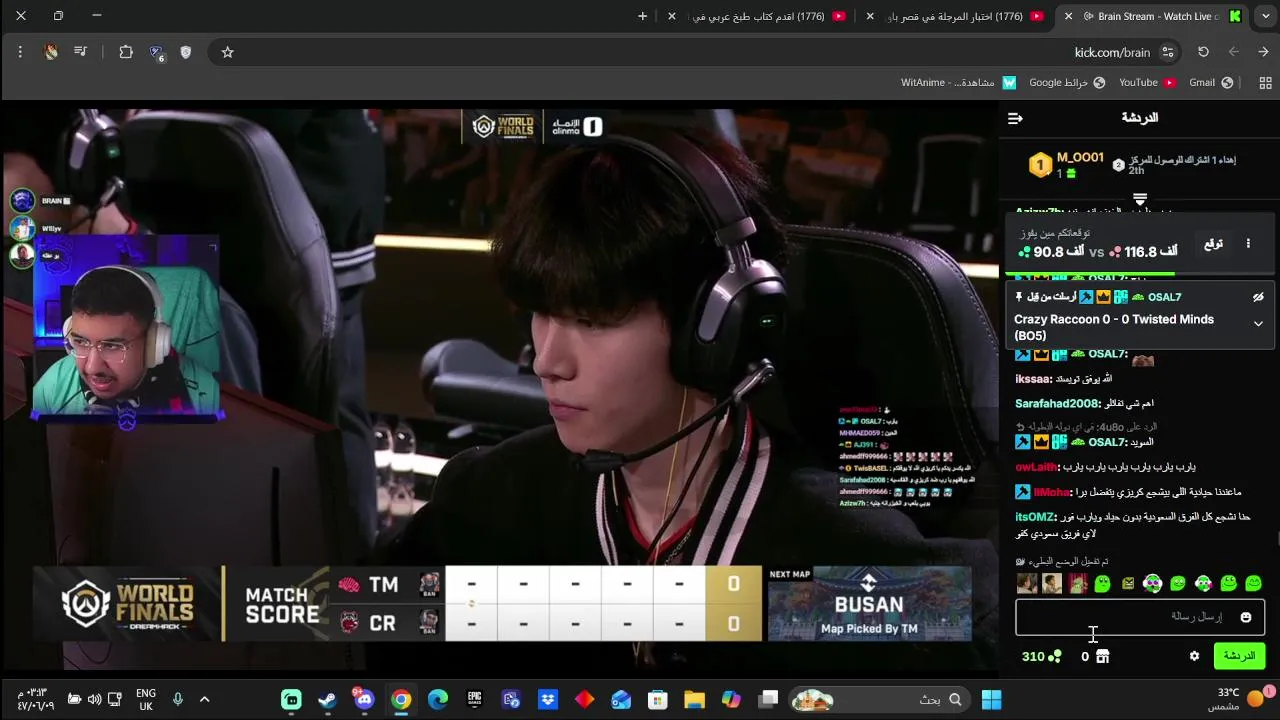The image size is (1280, 720).
Task: Open weather widget showing 33°C
Action: pyautogui.click(x=1239, y=700)
